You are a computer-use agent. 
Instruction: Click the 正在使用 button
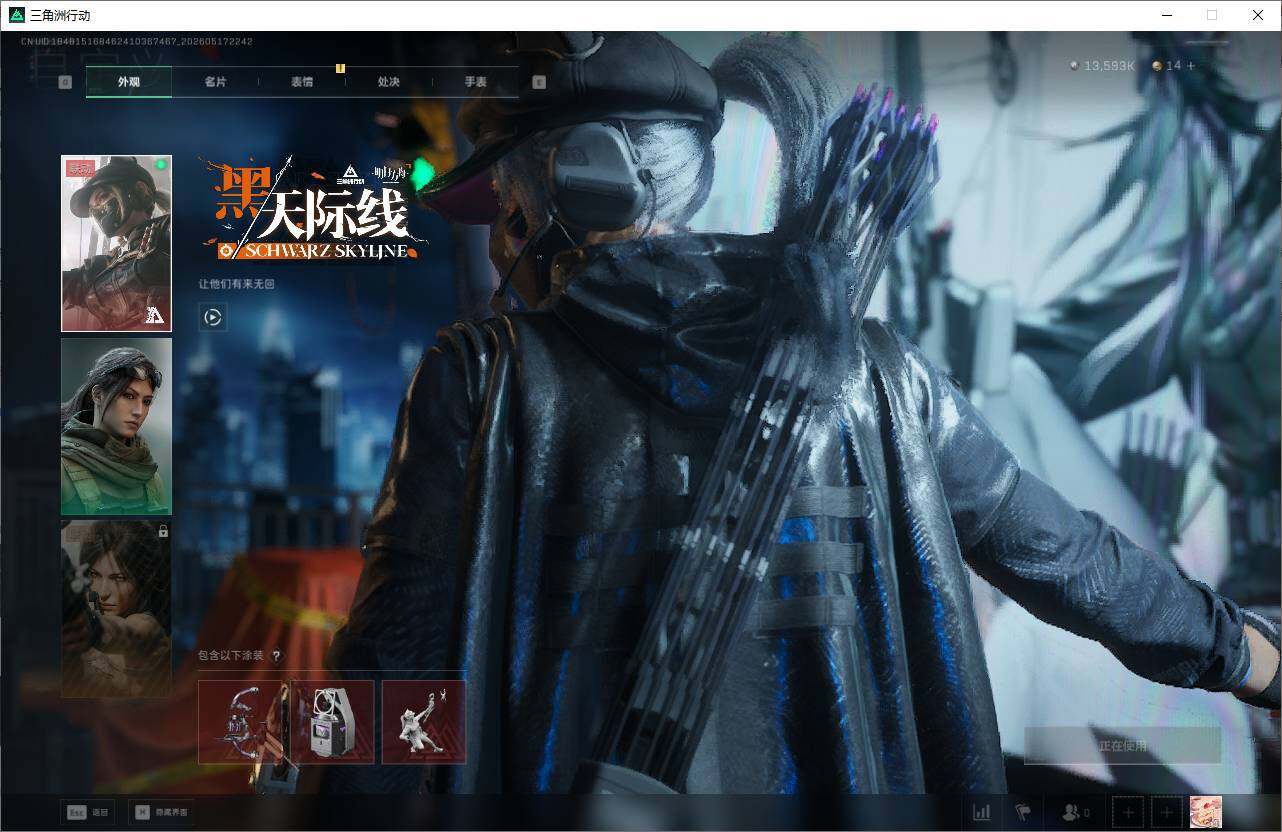(x=1123, y=746)
